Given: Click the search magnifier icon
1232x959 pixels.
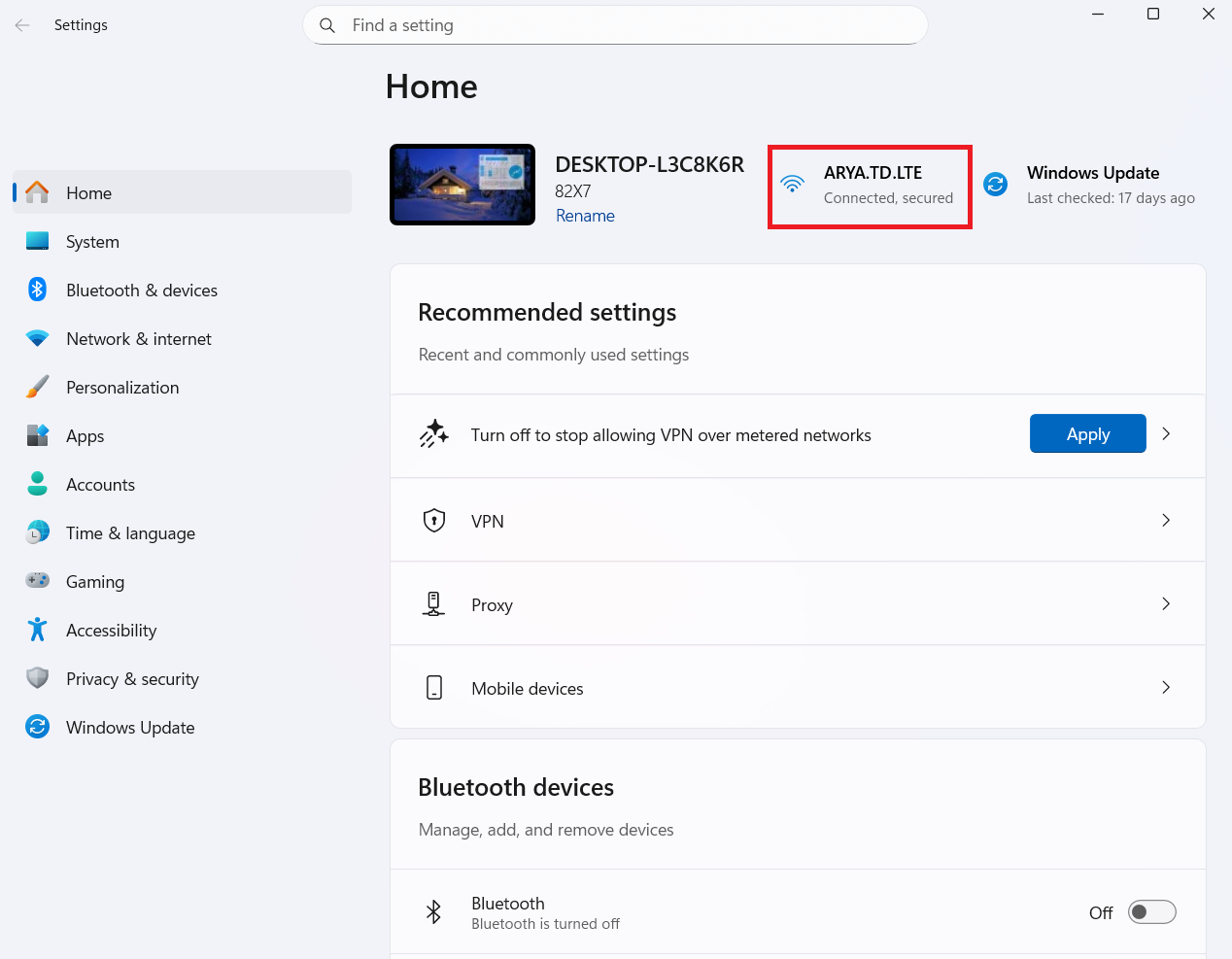Looking at the screenshot, I should (x=327, y=25).
